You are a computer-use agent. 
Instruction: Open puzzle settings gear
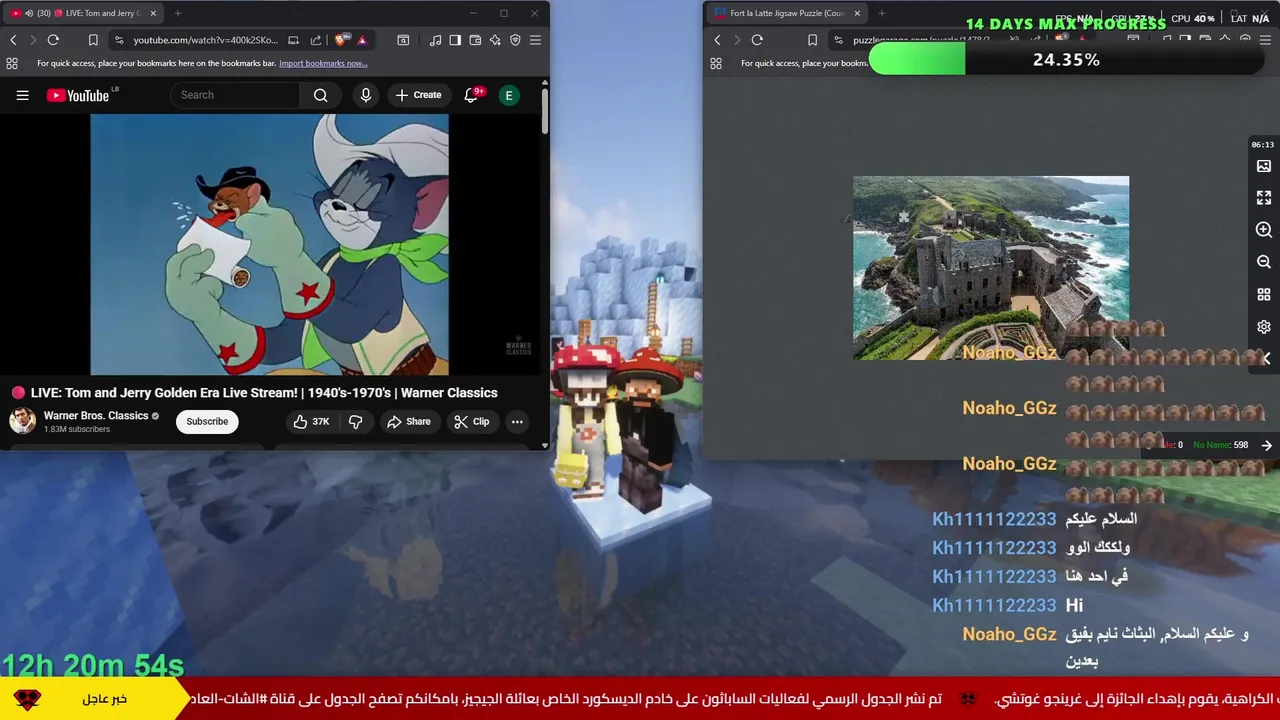tap(1264, 327)
